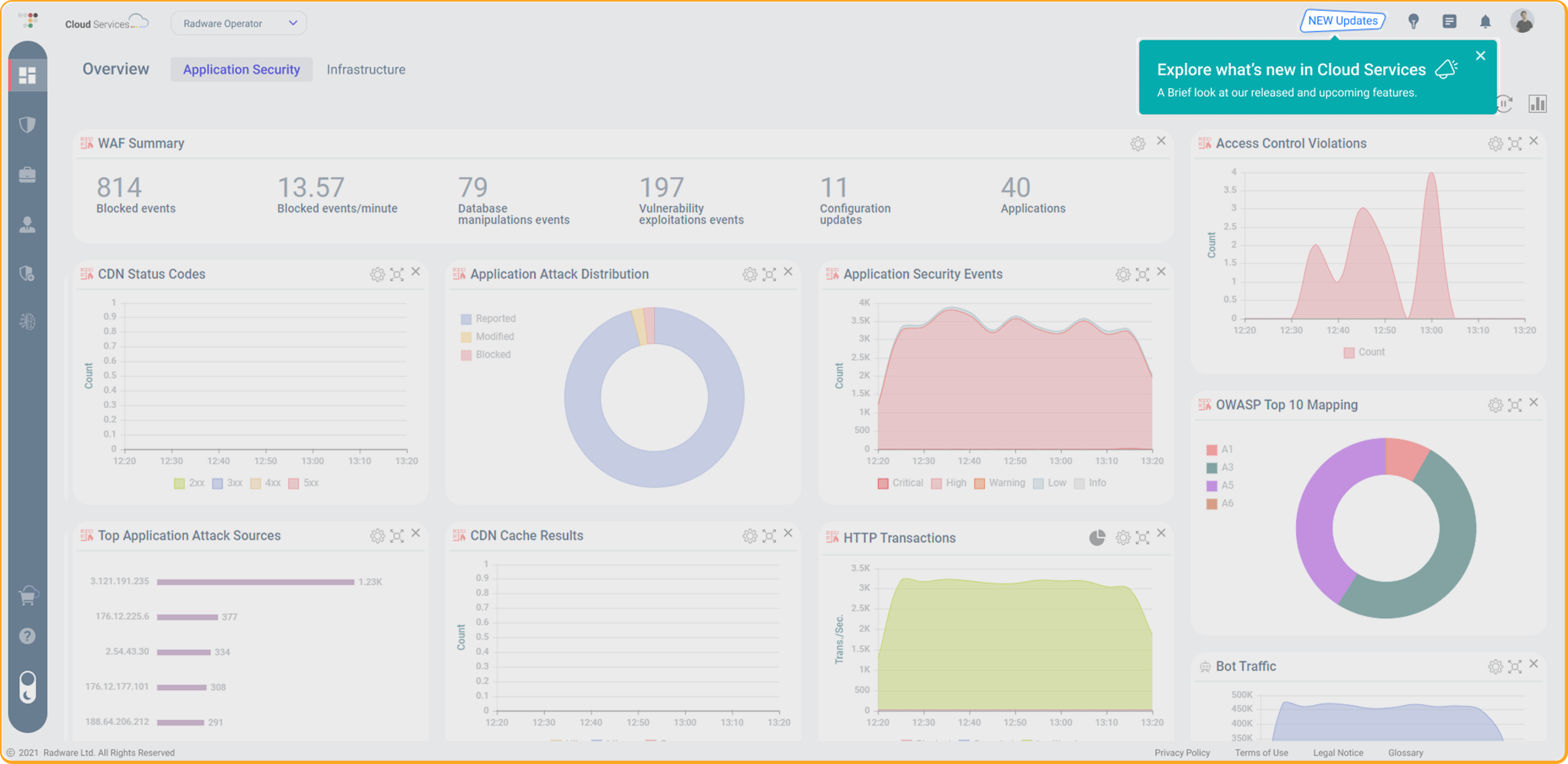Click the briefcase icon in sidebar
This screenshot has width=1568, height=764.
pos(28,175)
